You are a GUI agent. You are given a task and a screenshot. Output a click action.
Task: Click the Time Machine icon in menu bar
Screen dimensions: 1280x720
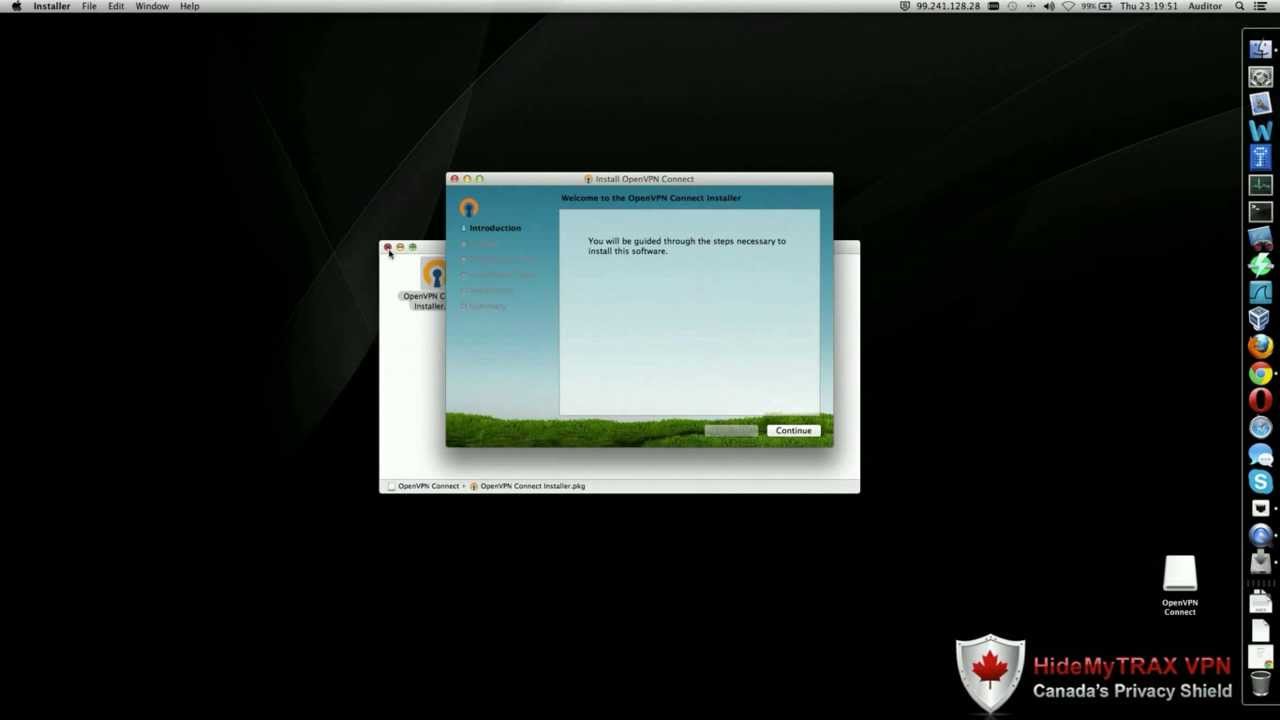pyautogui.click(x=1012, y=6)
